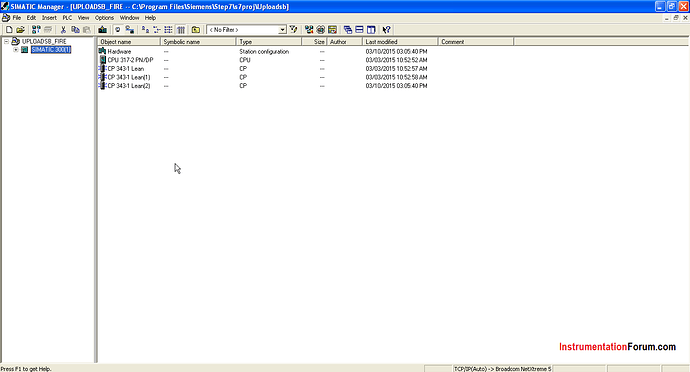Sort by the Author column header
This screenshot has width=690, height=372.
345,42
